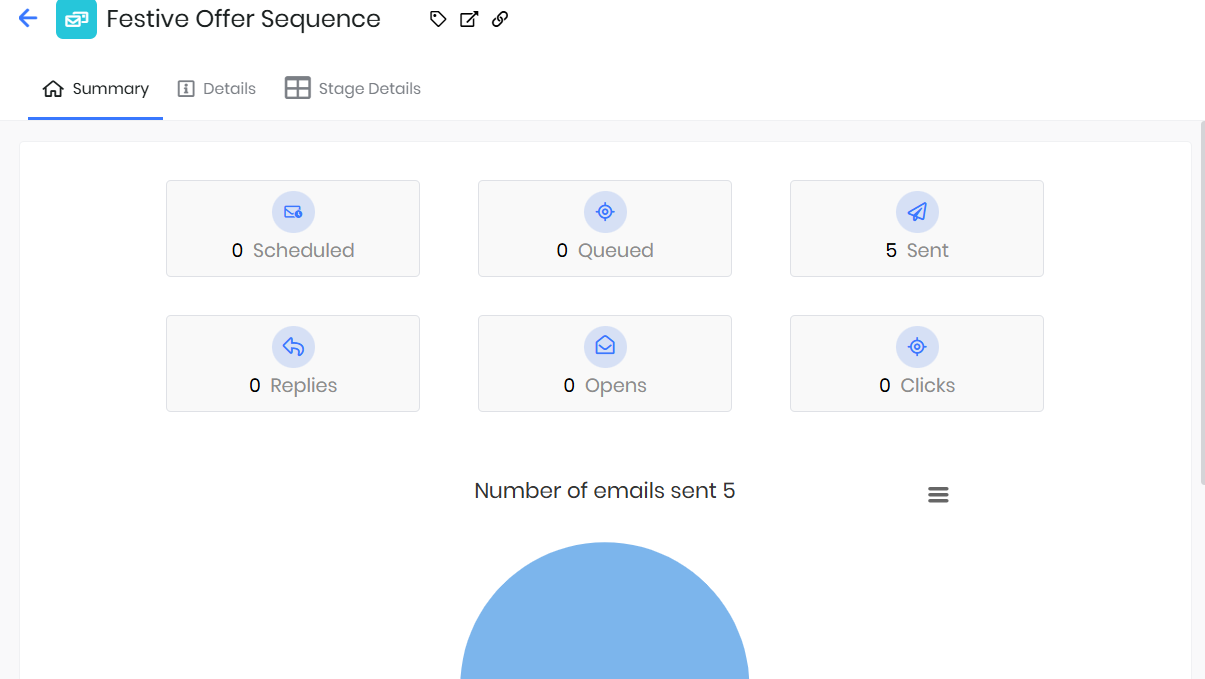The width and height of the screenshot is (1205, 679).
Task: Click the Festive Offer Sequence title
Action: click(x=243, y=19)
